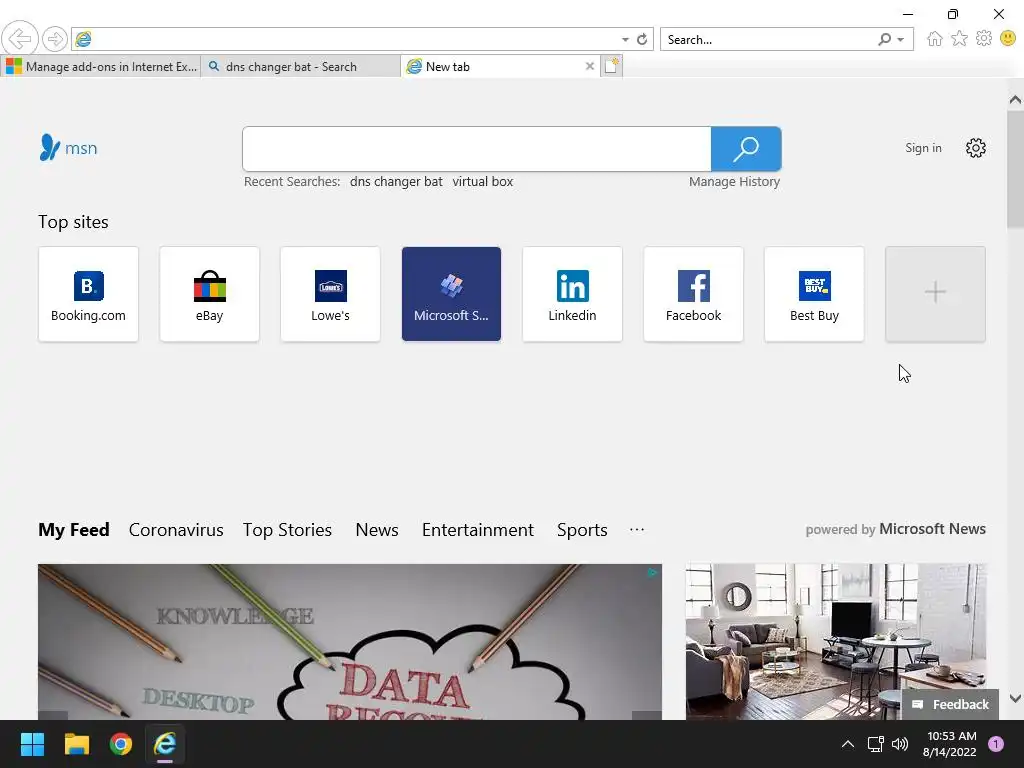Select the Entertainment feed tab
Viewport: 1024px width, 768px height.
tap(477, 530)
